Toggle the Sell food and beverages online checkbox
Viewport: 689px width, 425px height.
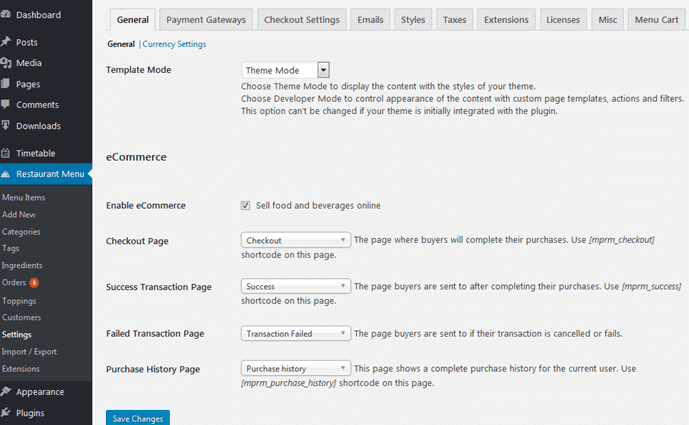(x=246, y=206)
